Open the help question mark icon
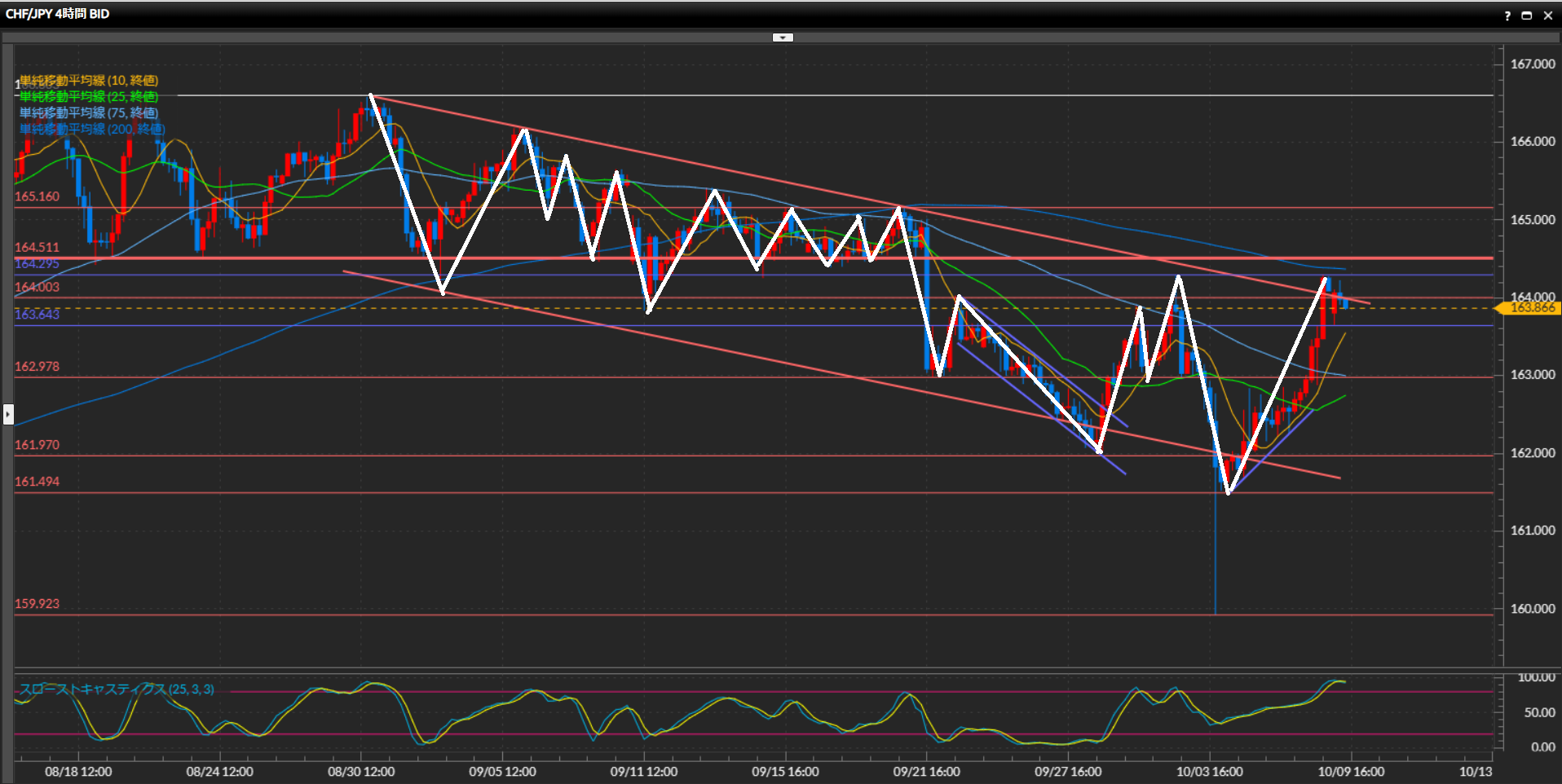 1507,15
